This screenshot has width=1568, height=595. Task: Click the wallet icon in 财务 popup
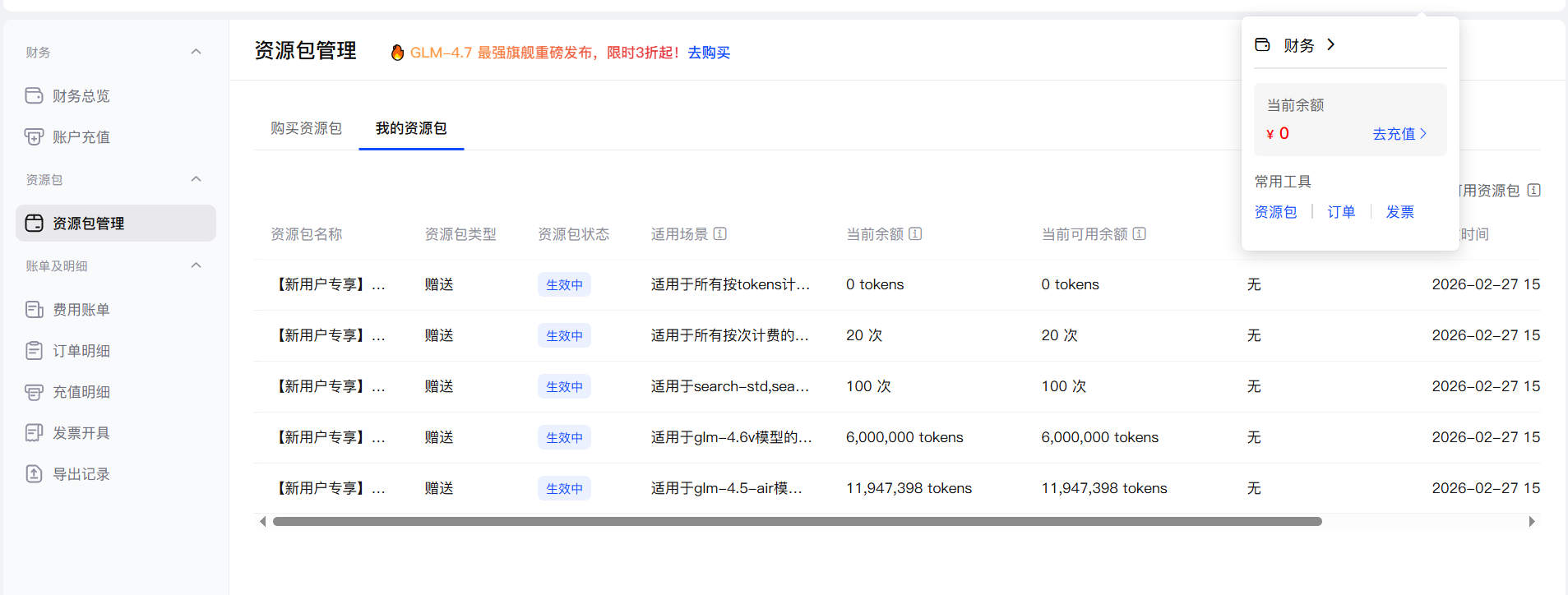pos(1263,44)
